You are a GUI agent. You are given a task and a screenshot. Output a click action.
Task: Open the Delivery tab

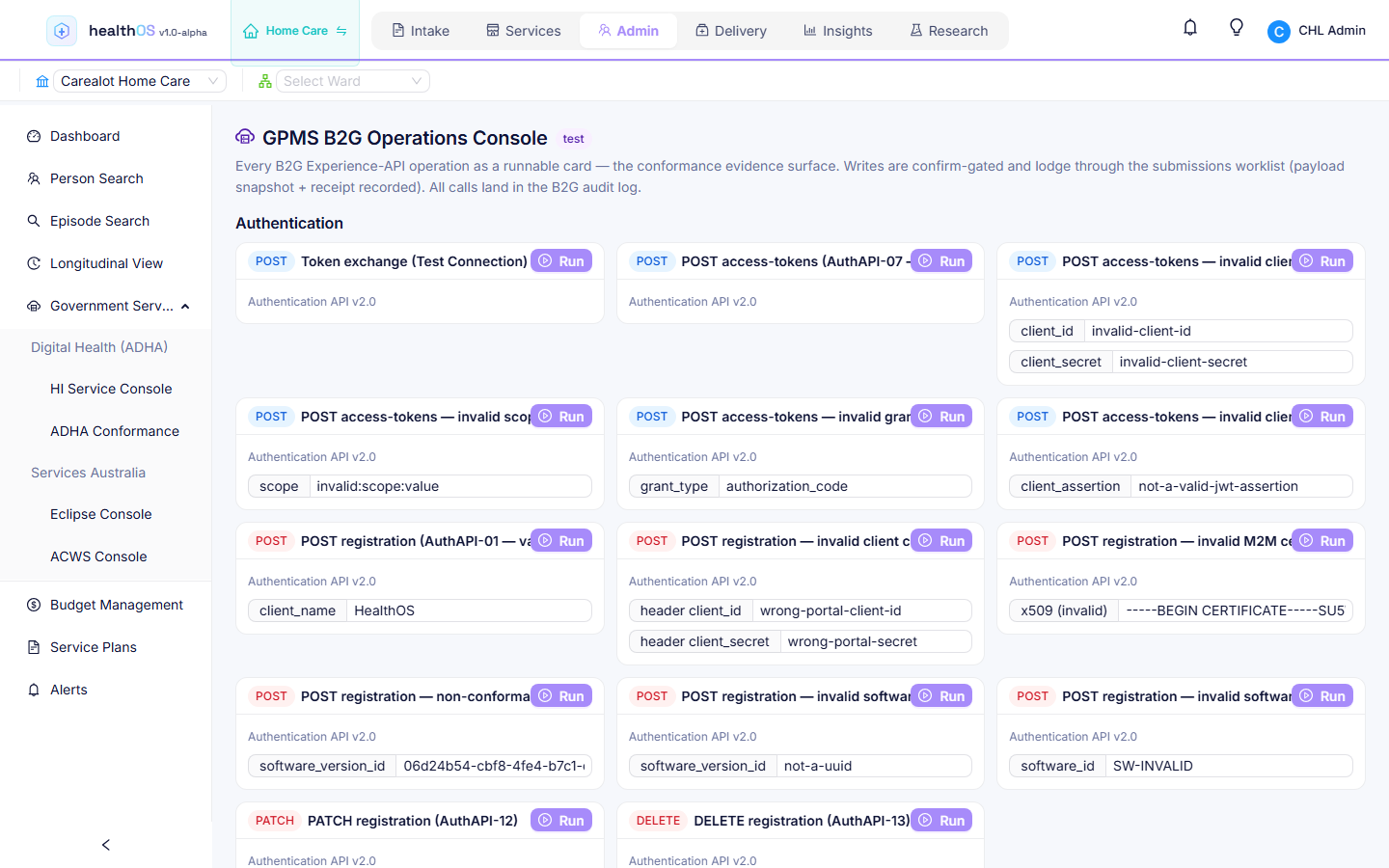coord(731,31)
